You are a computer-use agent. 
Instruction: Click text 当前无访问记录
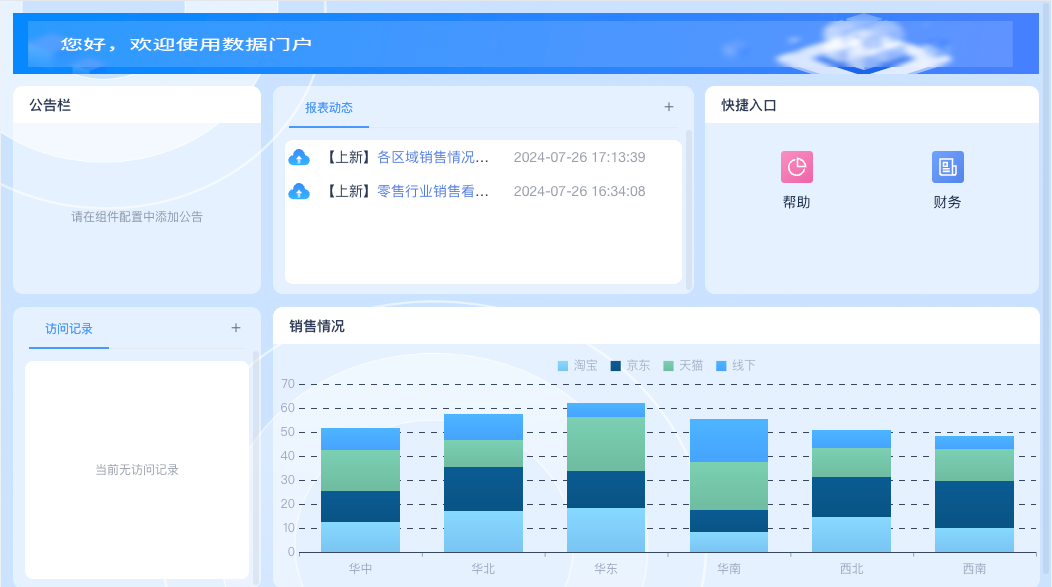pos(137,470)
